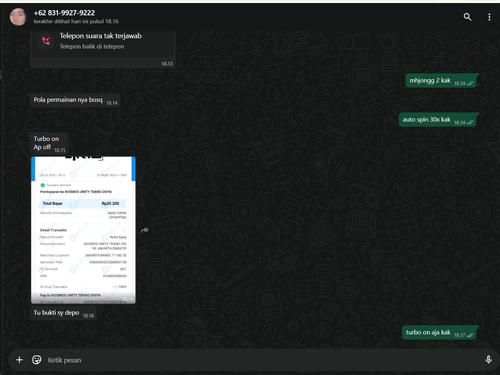
Task: Open the contact's profile picture
Action: pyautogui.click(x=18, y=17)
